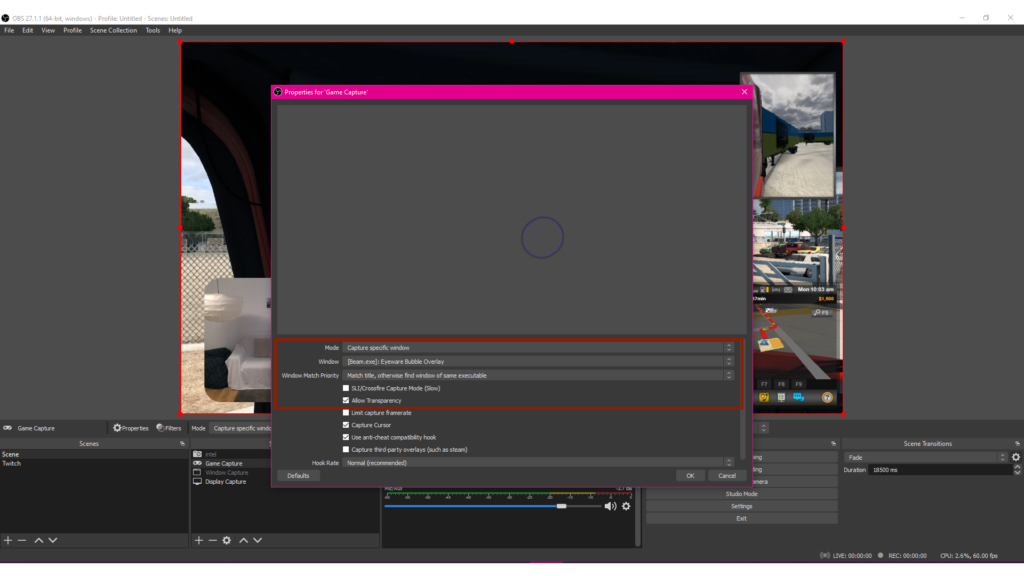The height and width of the screenshot is (576, 1024).
Task: Open the Scene Collection menu
Action: pyautogui.click(x=114, y=30)
